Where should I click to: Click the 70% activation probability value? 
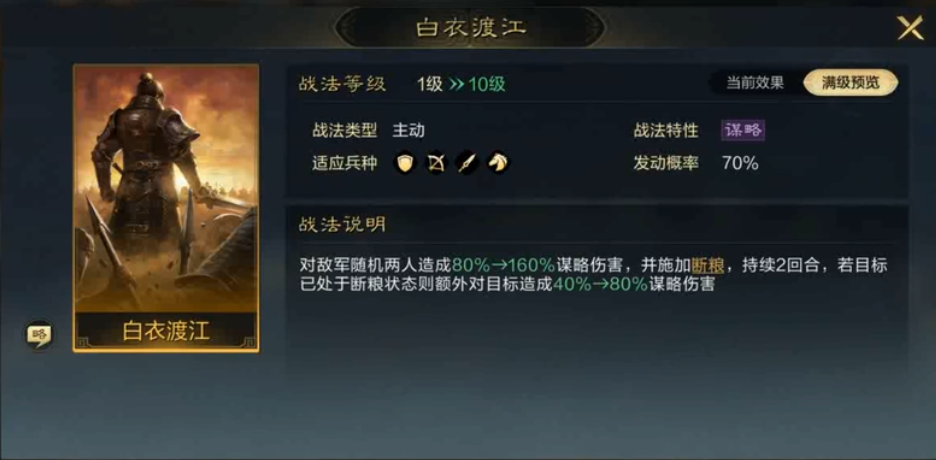740,163
